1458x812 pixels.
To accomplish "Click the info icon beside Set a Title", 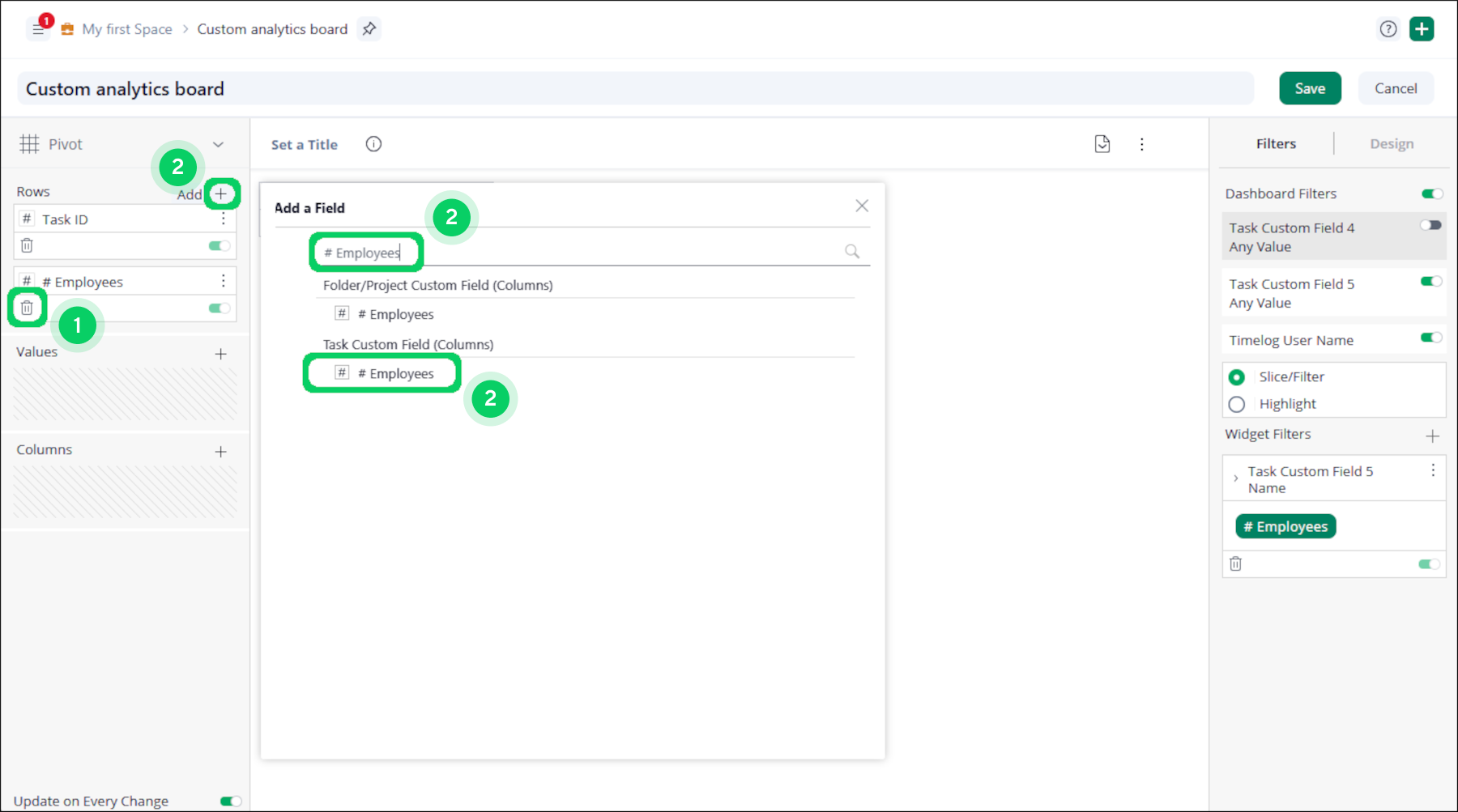I will (x=373, y=144).
